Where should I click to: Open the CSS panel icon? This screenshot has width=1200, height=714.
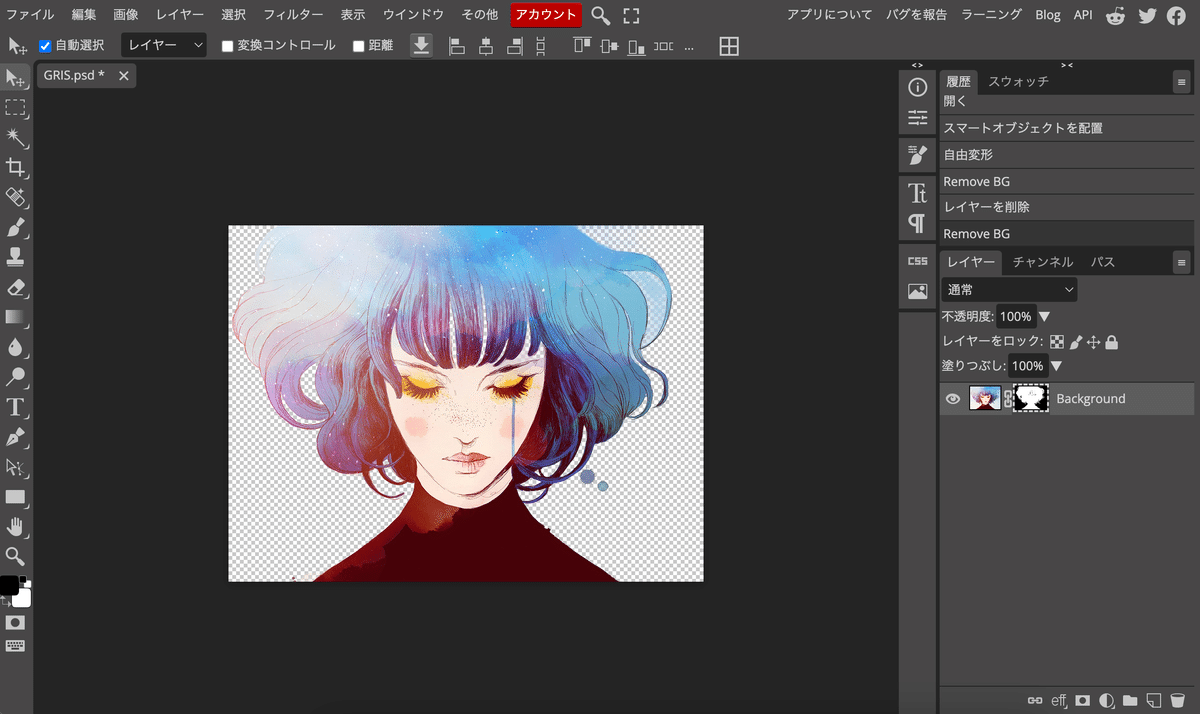[x=917, y=261]
